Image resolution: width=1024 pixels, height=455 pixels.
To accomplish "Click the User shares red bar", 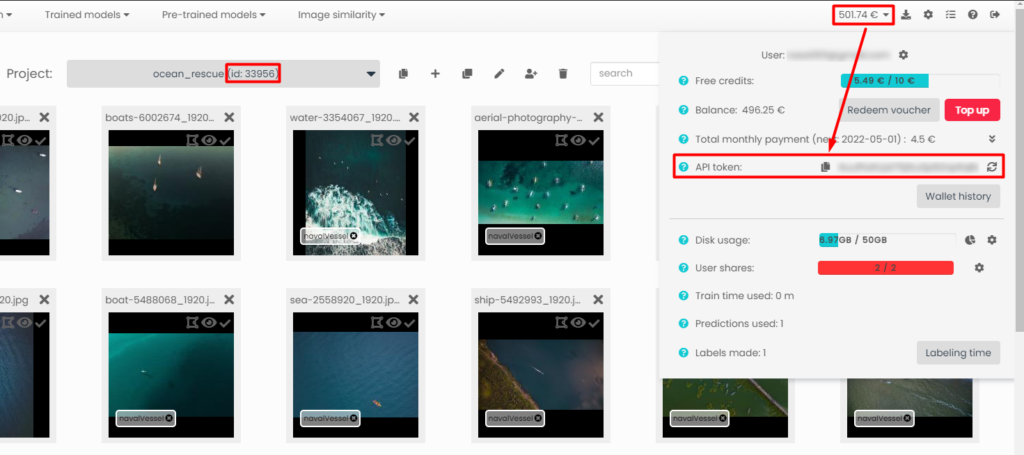I will click(886, 268).
